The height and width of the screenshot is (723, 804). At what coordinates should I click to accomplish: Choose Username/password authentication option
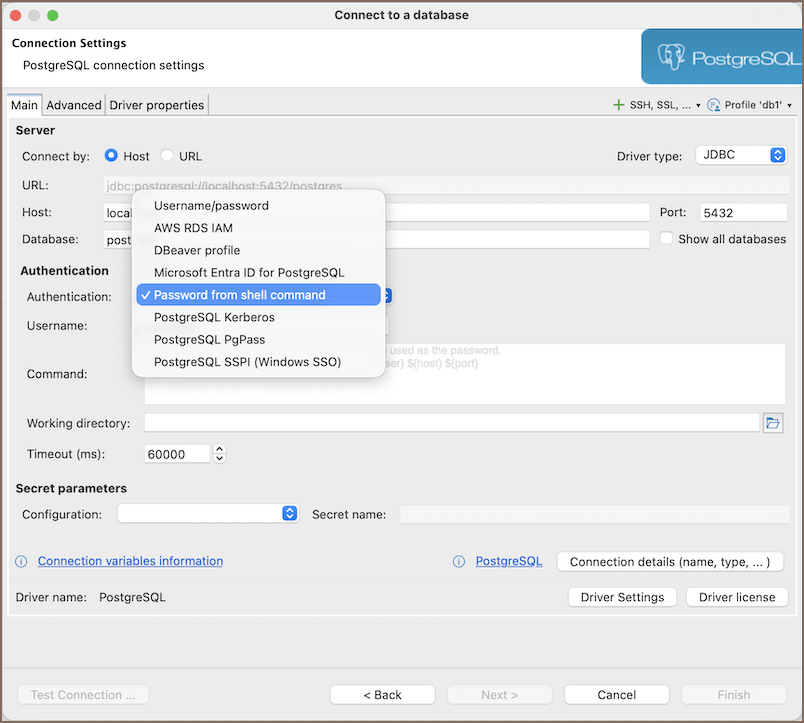pos(258,206)
